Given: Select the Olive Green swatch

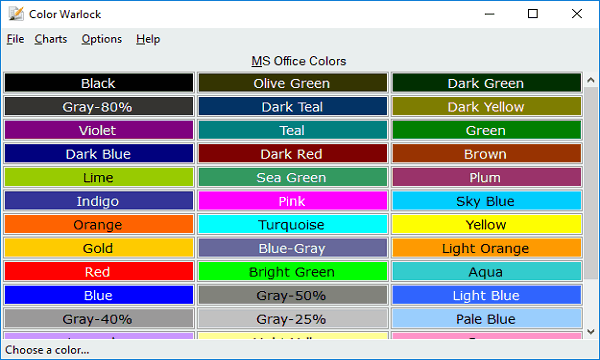Looking at the screenshot, I should point(293,83).
